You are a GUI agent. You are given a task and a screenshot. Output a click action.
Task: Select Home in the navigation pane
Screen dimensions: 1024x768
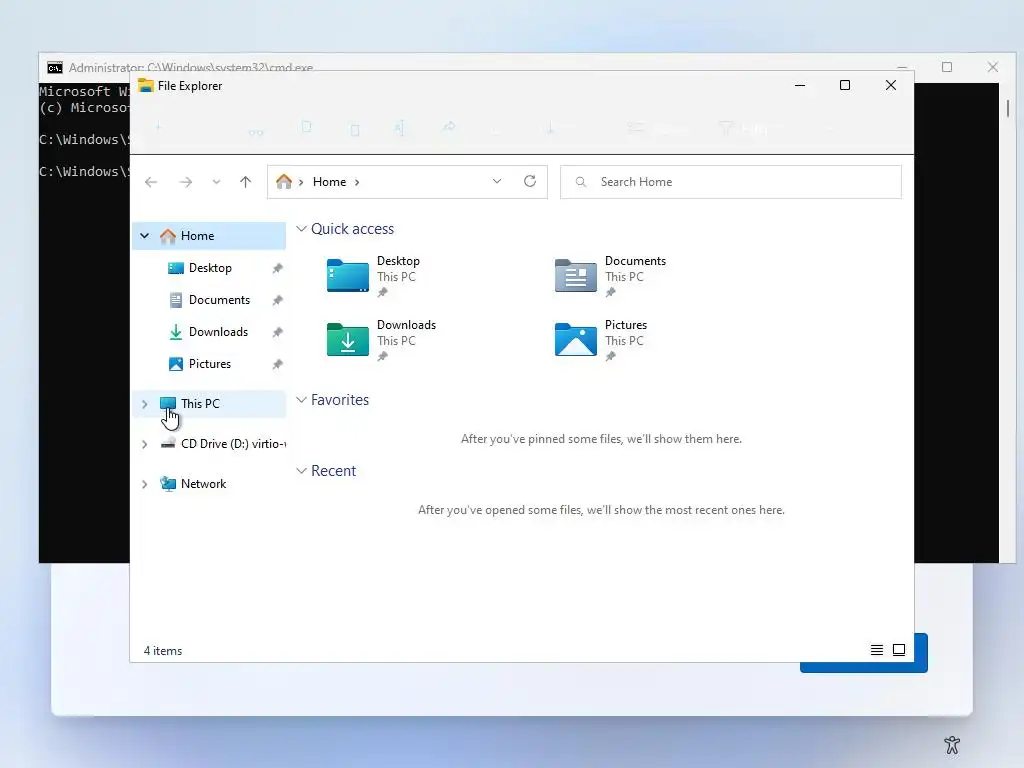209,236
